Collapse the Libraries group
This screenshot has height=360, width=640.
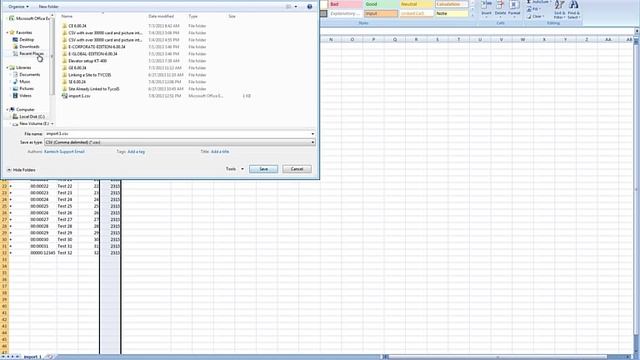(7, 67)
